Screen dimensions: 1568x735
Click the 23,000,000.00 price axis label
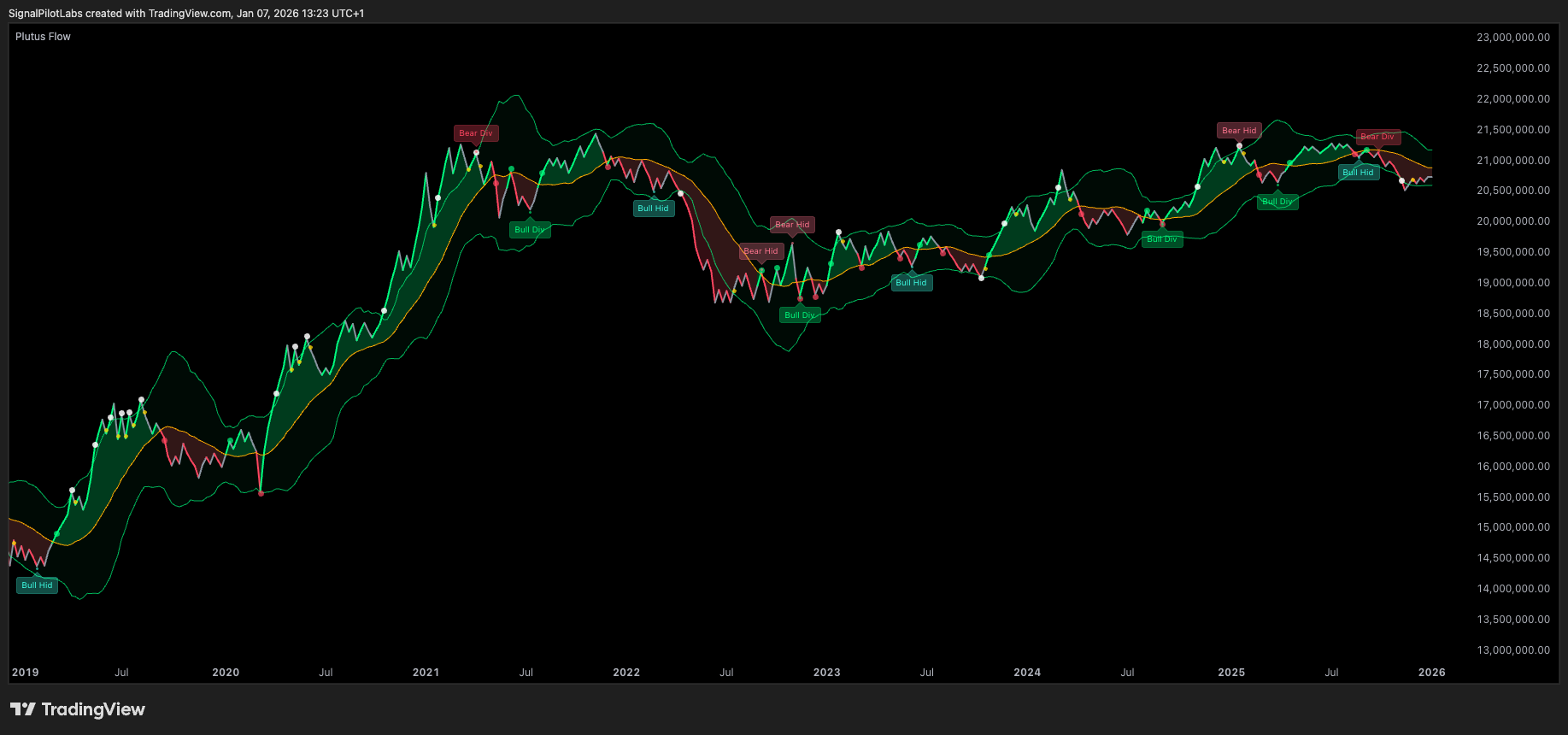pyautogui.click(x=1512, y=38)
